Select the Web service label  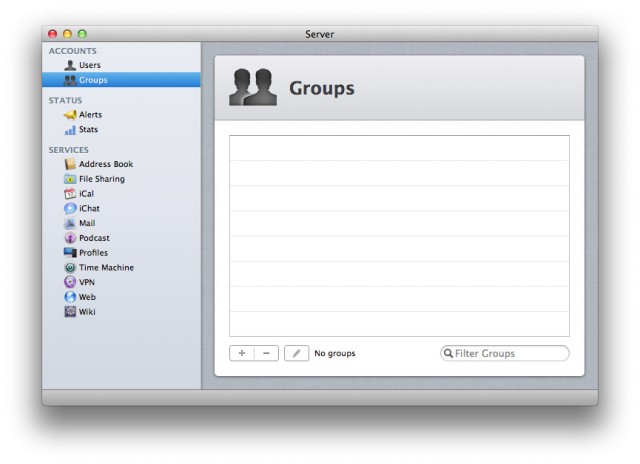(87, 297)
